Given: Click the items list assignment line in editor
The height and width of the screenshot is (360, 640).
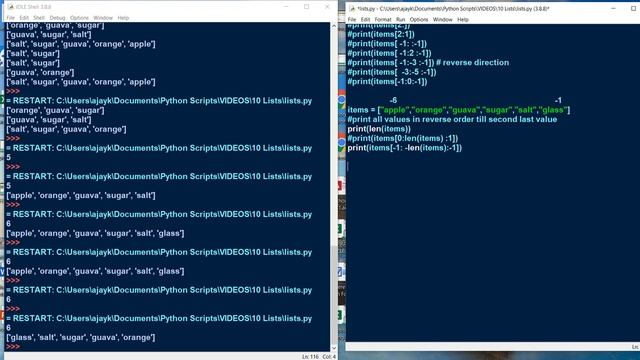Looking at the screenshot, I should pos(459,110).
